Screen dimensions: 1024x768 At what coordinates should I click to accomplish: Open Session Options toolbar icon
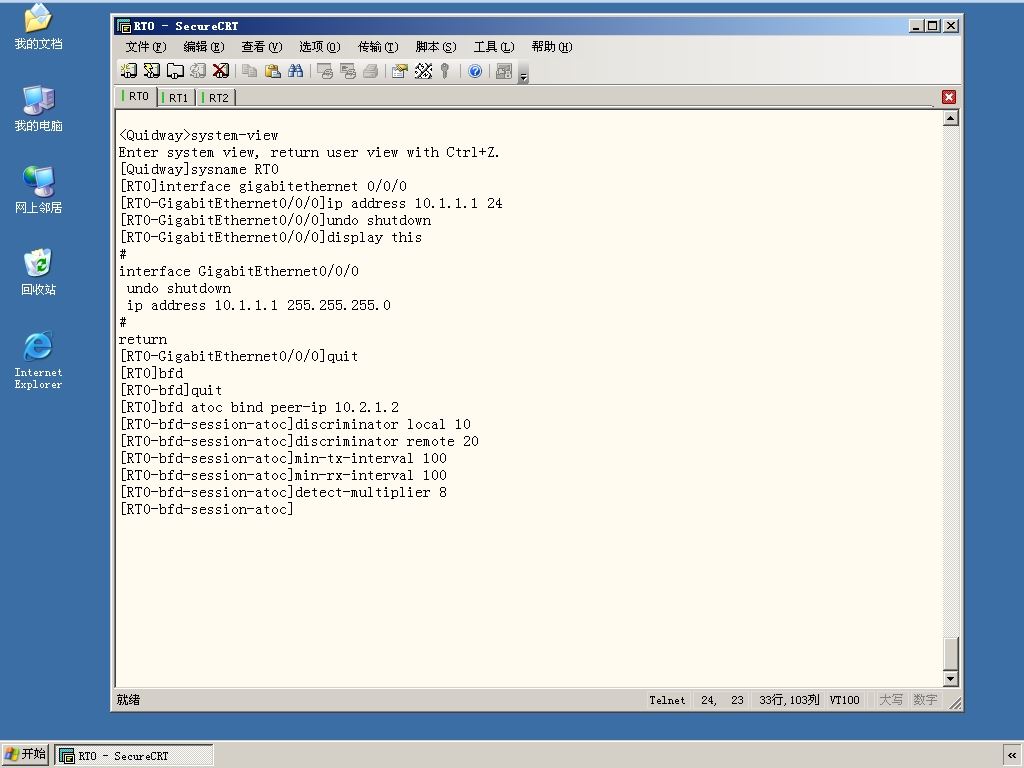click(400, 71)
